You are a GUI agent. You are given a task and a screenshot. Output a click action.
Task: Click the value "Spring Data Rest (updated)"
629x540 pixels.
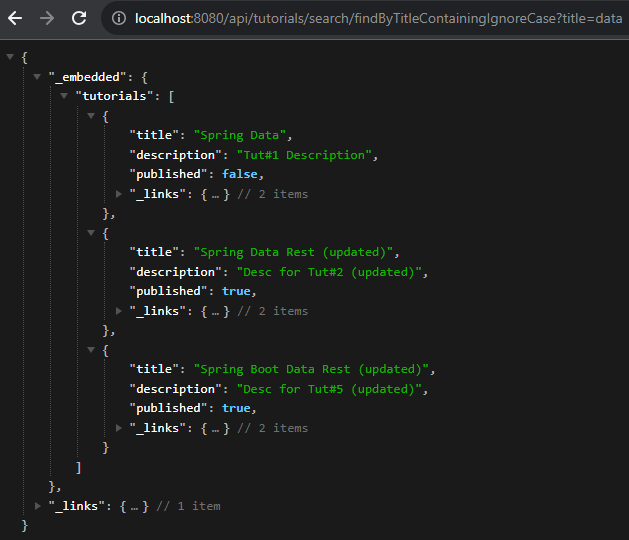293,252
